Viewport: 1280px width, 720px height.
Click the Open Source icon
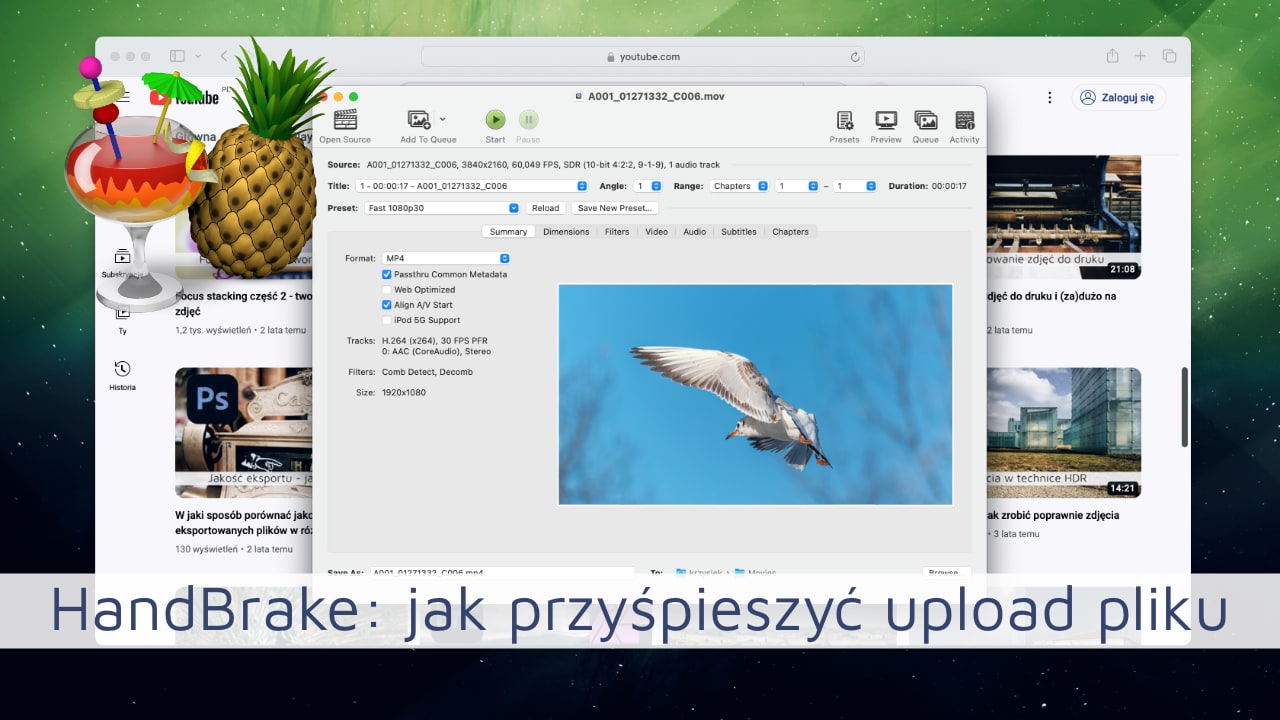click(x=344, y=120)
